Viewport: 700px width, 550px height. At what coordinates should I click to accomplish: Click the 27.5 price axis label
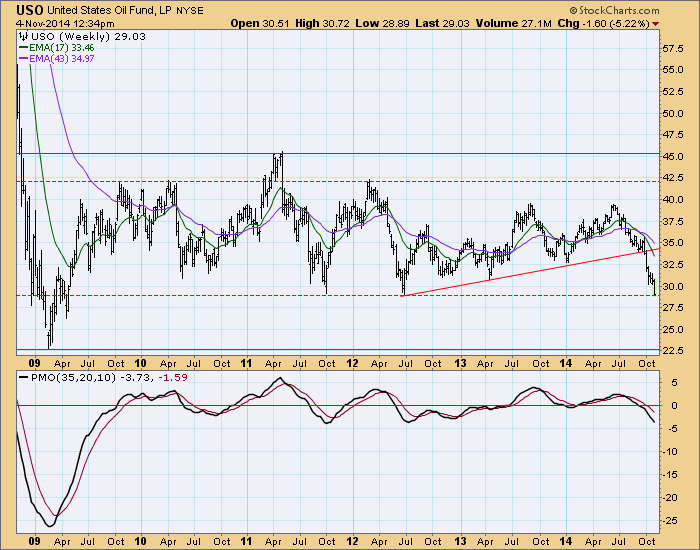click(673, 308)
